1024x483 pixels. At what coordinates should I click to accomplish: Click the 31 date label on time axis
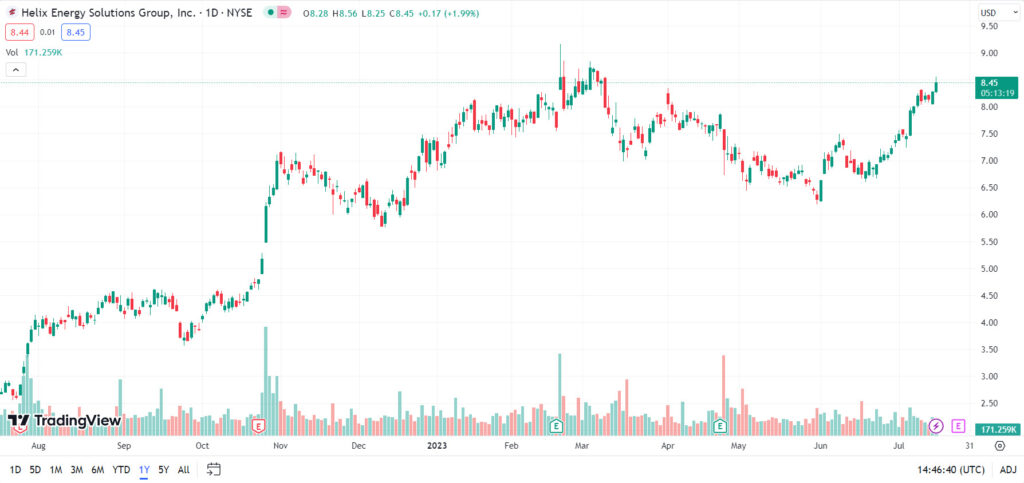coord(968,446)
